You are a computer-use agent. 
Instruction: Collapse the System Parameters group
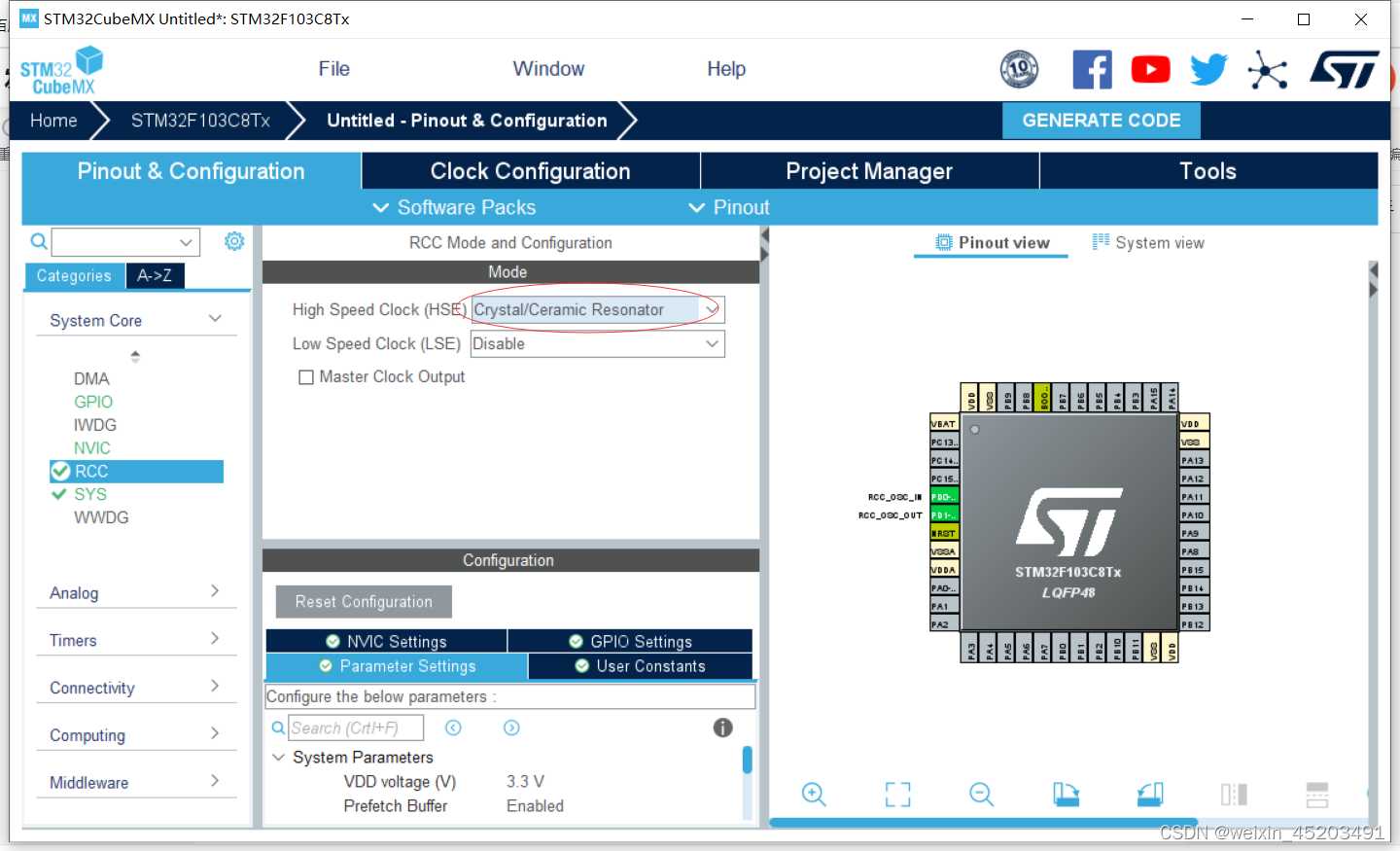point(279,757)
